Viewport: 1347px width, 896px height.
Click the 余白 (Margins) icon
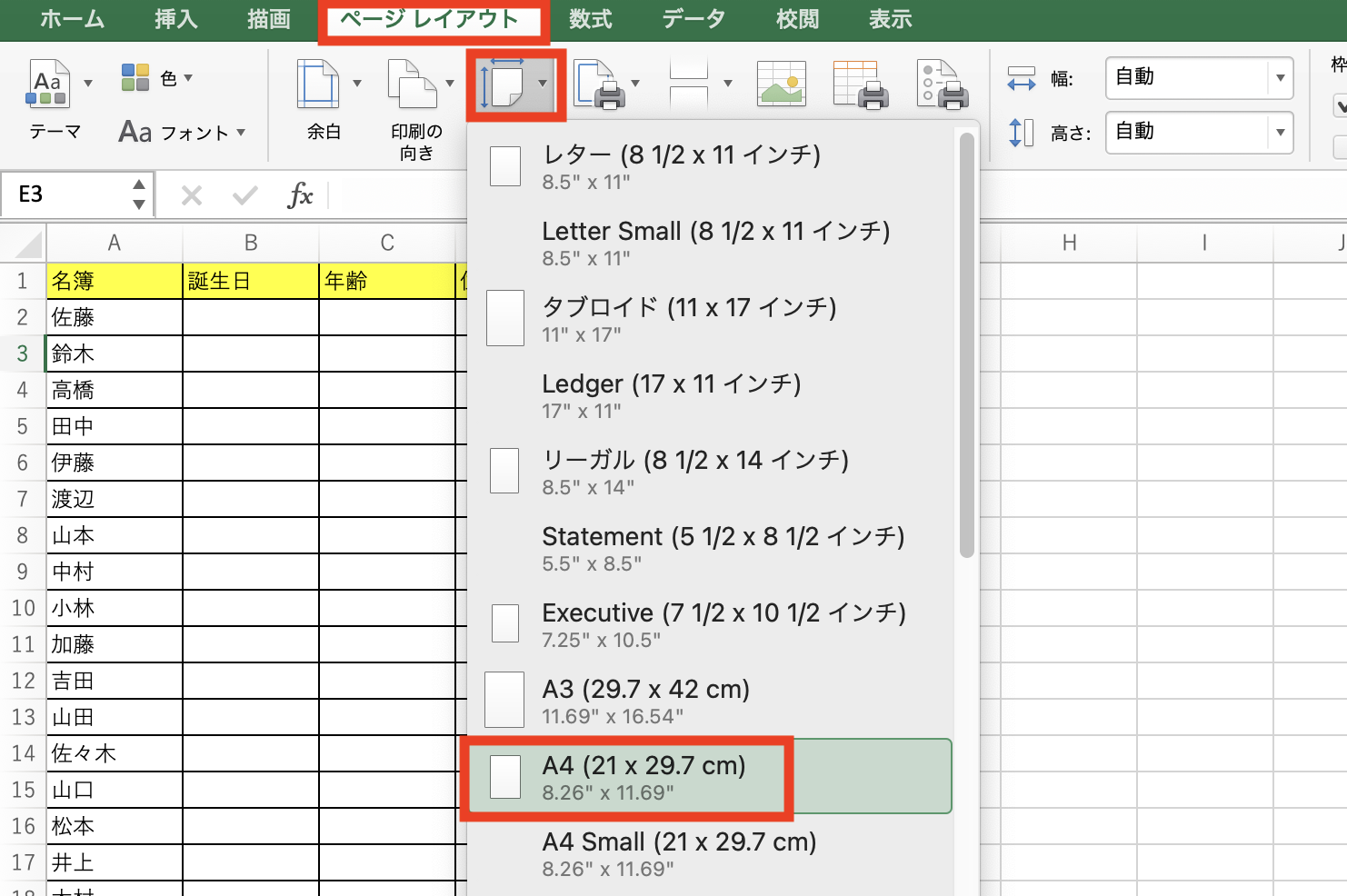pyautogui.click(x=323, y=86)
